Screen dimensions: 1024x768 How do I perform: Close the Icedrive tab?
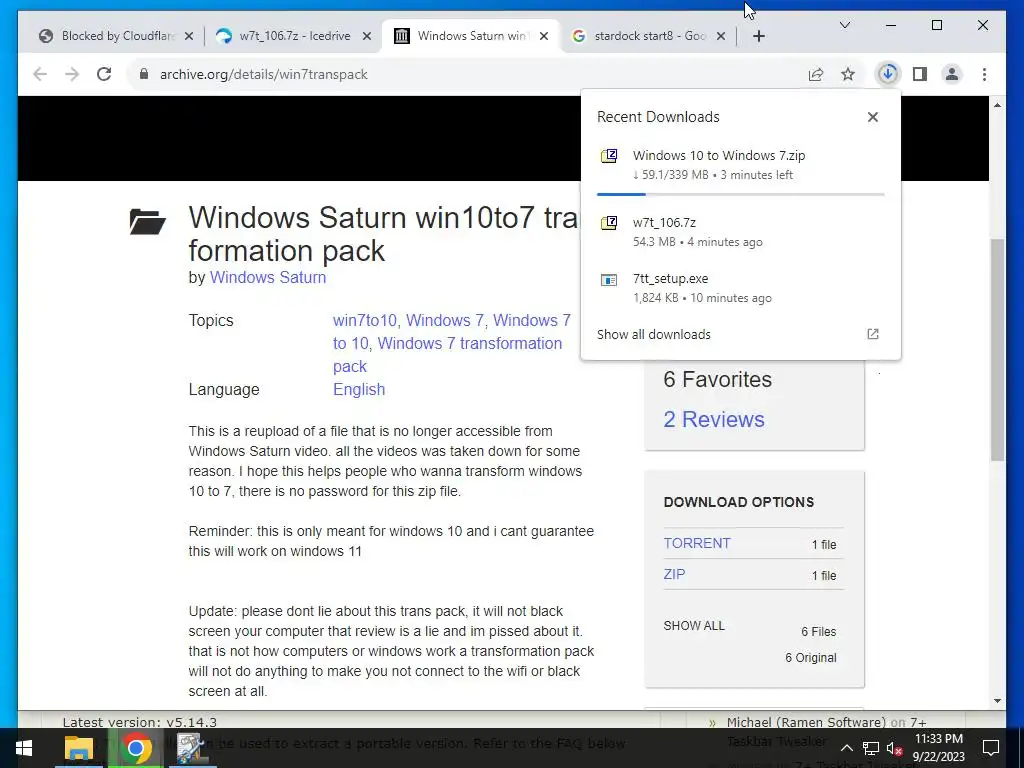click(x=367, y=37)
